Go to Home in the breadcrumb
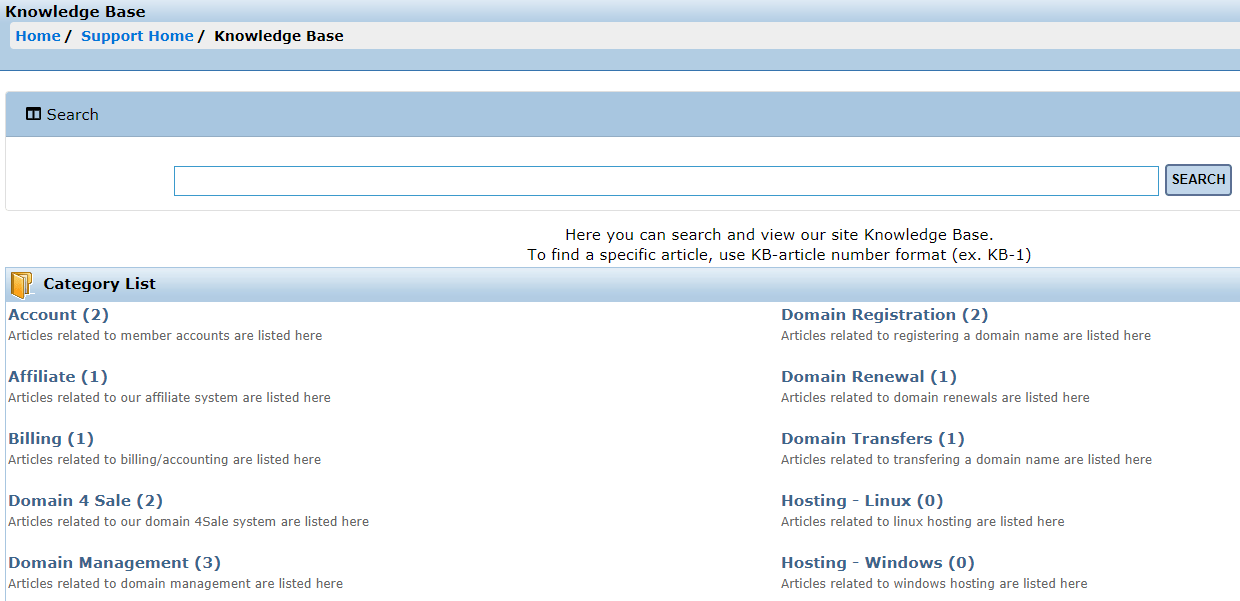Viewport: 1240px width, 601px height. (x=38, y=36)
